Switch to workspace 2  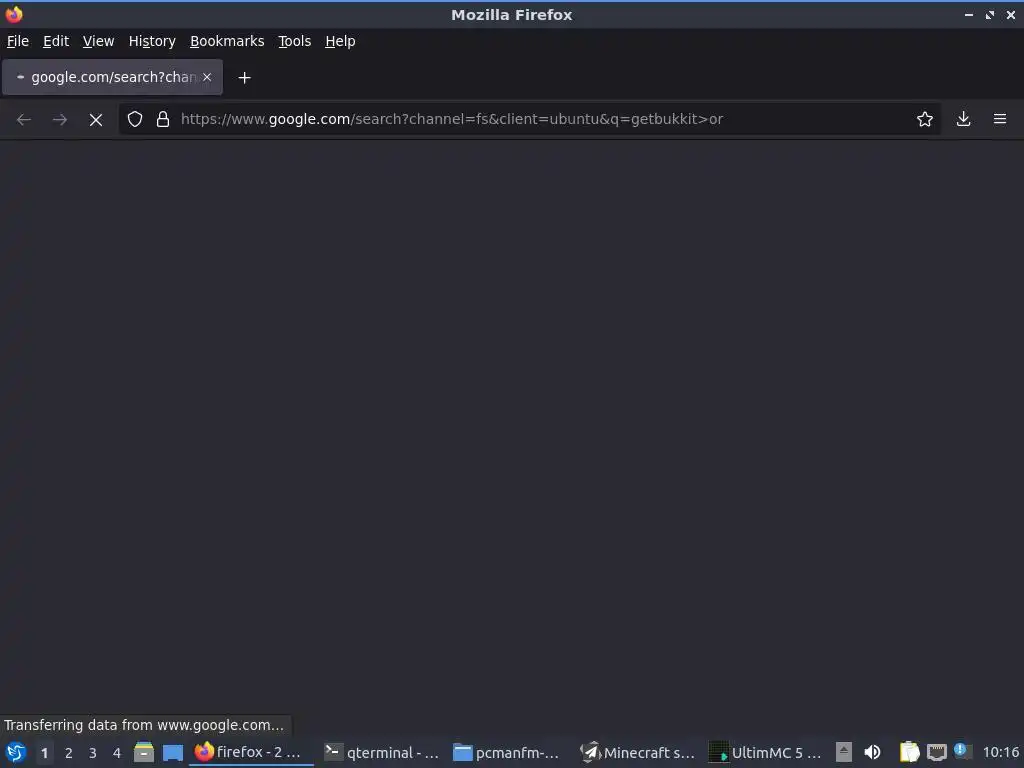click(x=69, y=753)
